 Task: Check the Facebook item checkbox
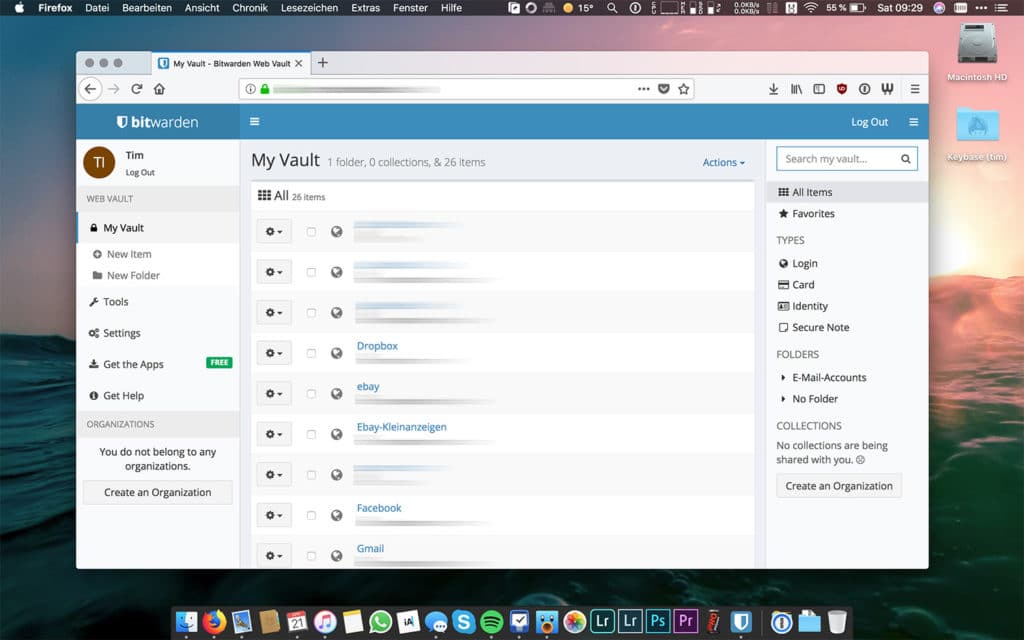312,515
